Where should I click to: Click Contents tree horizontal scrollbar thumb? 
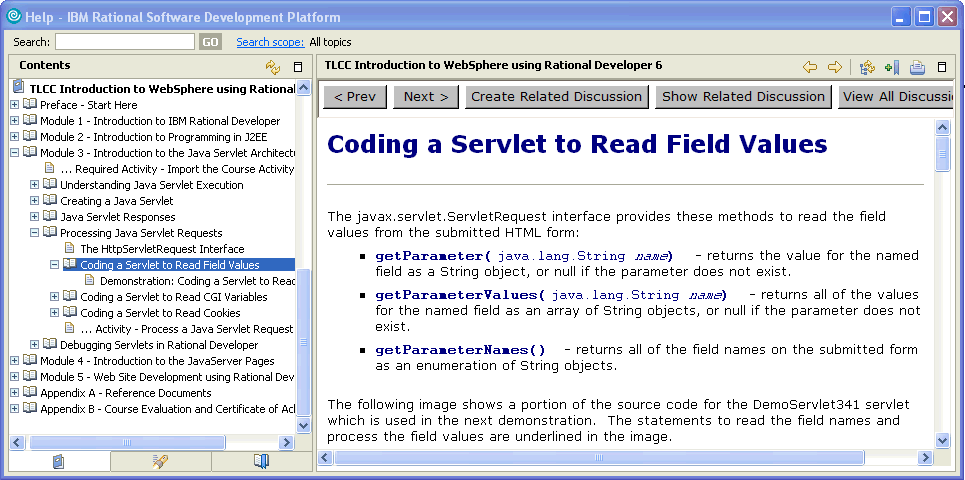tap(127, 442)
